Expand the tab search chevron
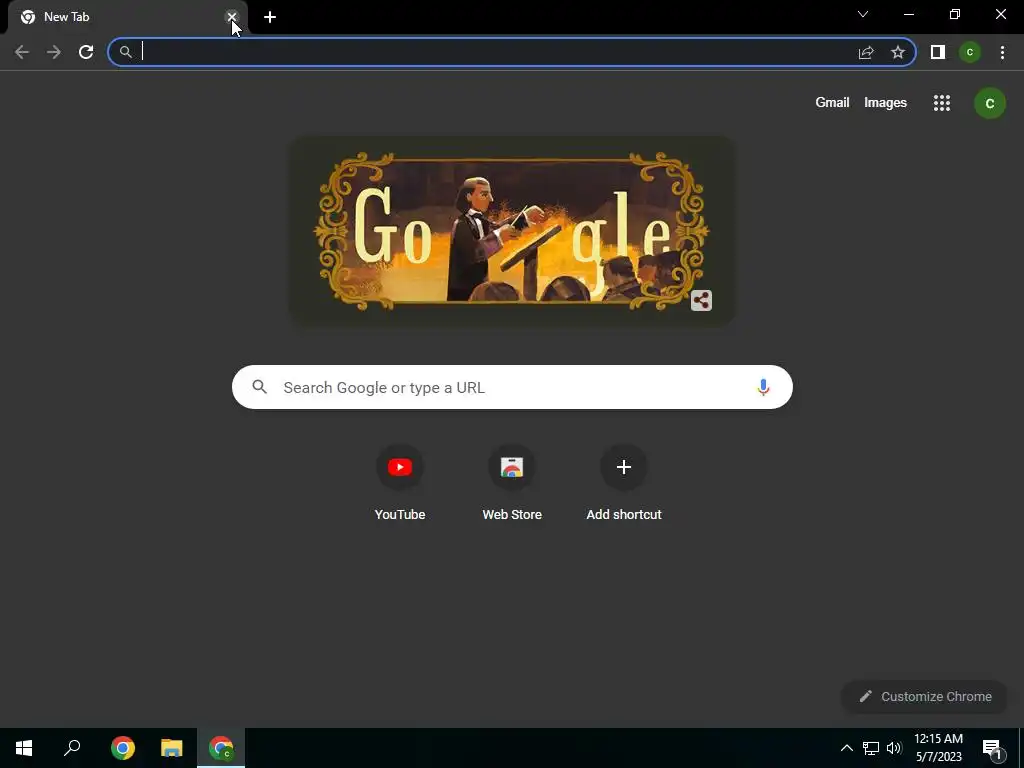This screenshot has width=1024, height=768. 863,14
